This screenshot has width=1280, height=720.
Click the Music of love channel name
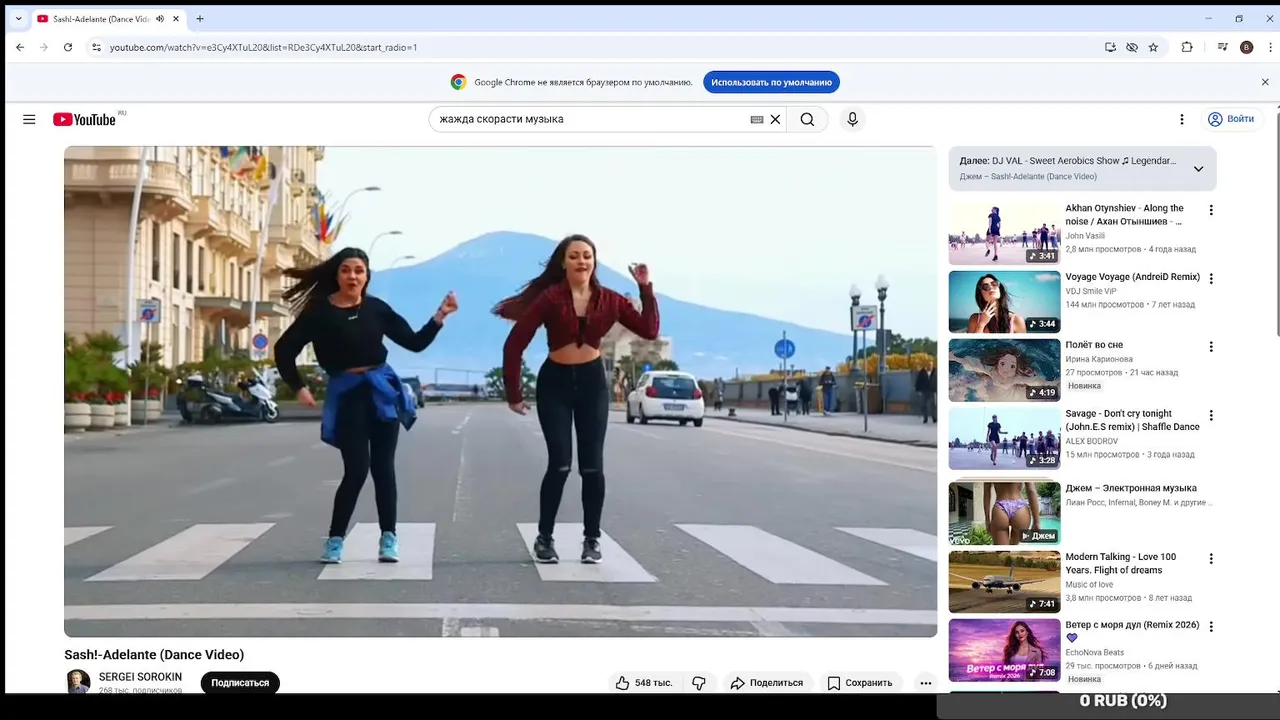[x=1089, y=585]
